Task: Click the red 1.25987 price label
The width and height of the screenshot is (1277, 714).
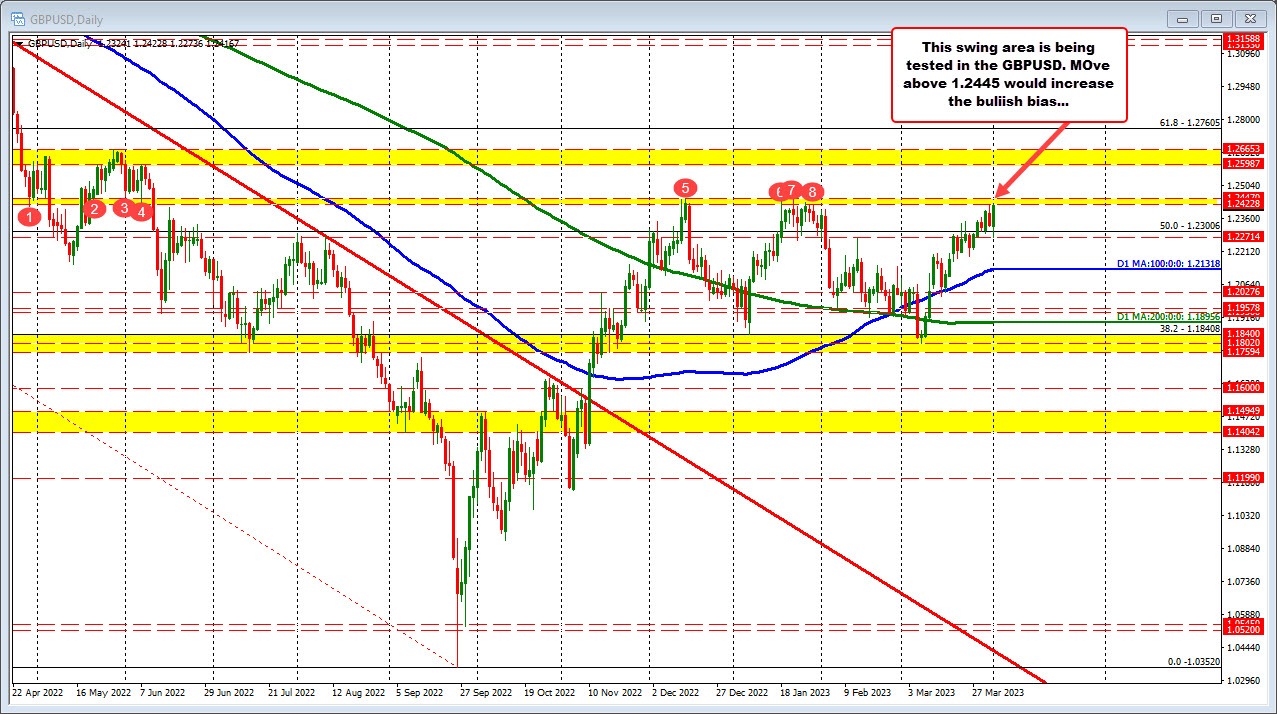Action: tap(1243, 163)
